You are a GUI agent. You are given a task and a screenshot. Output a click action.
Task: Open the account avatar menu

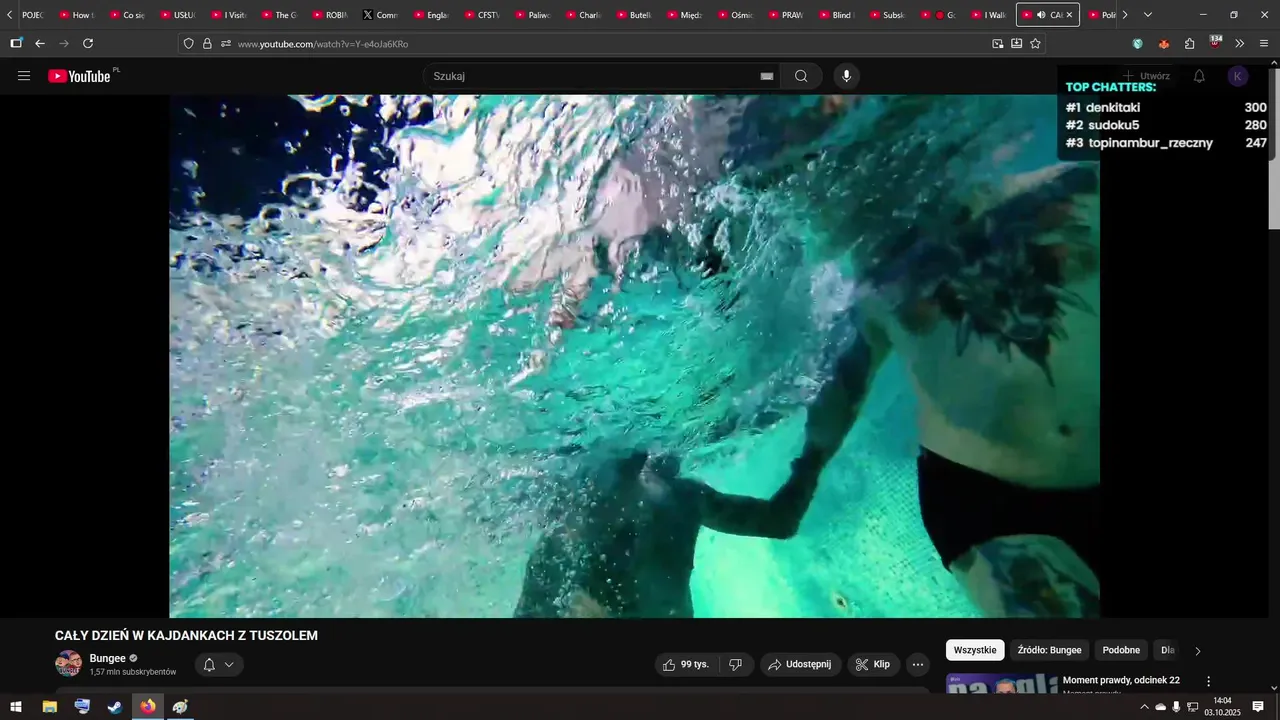[x=1238, y=76]
